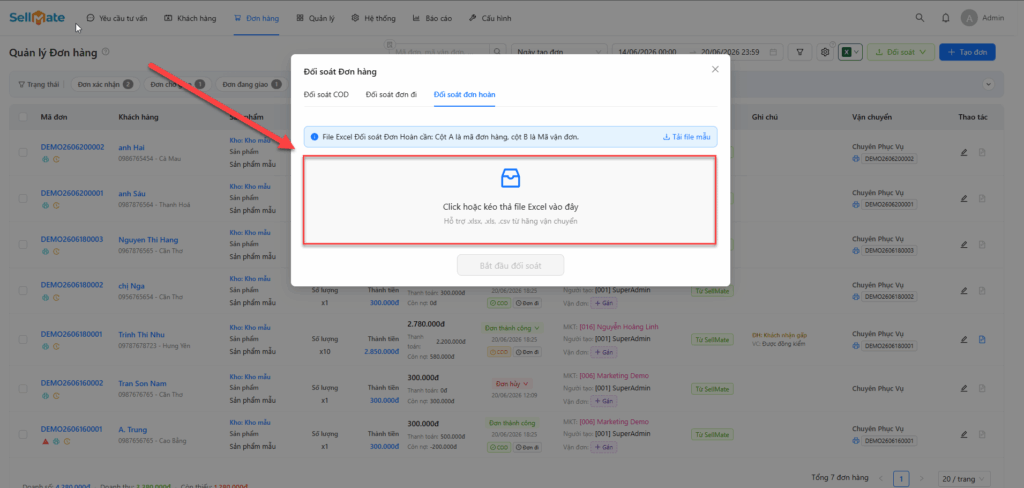1024x488 pixels.
Task: Select the Đối soát đơn hoàn tab
Action: 464,95
